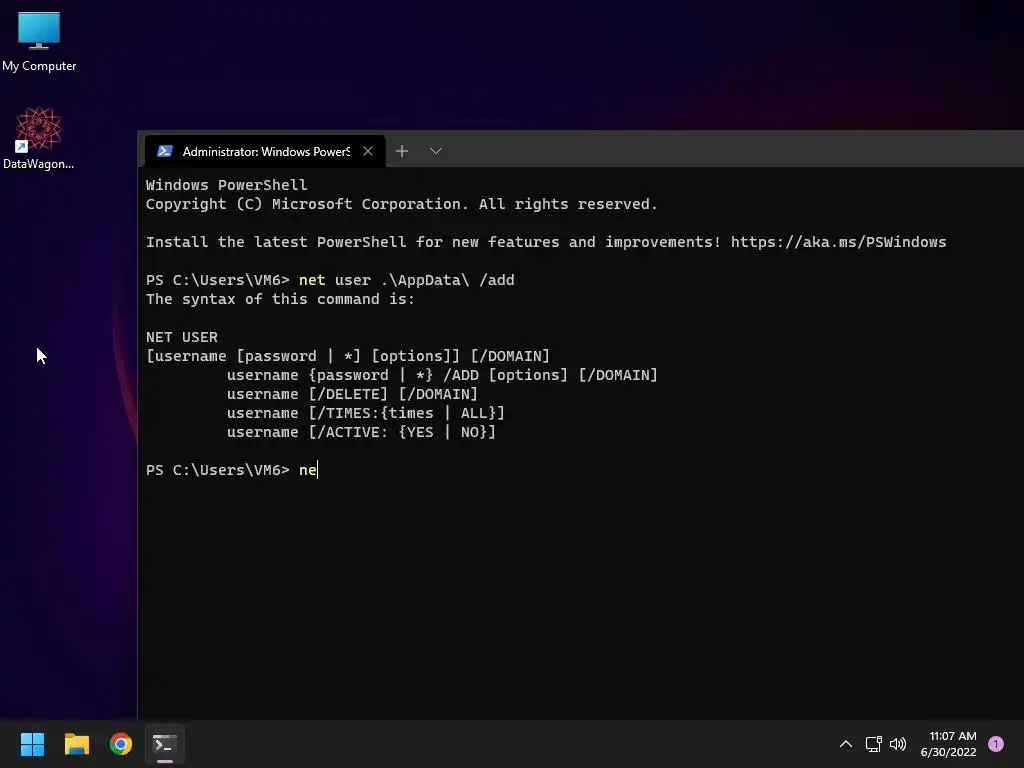1024x768 pixels.
Task: Expand the new tab profile dropdown chevron
Action: [436, 152]
